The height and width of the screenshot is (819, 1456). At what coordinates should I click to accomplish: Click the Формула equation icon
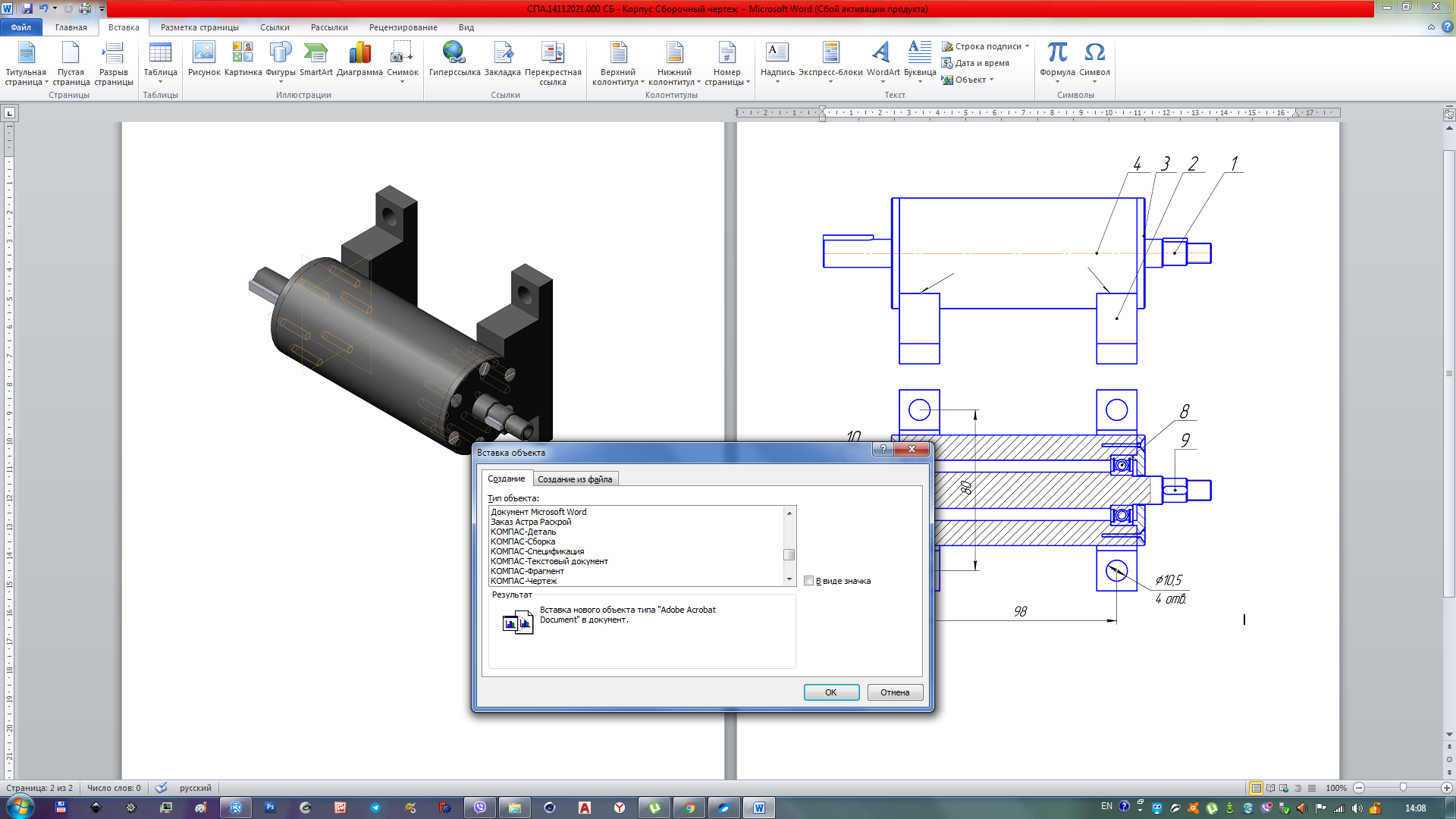[1057, 53]
